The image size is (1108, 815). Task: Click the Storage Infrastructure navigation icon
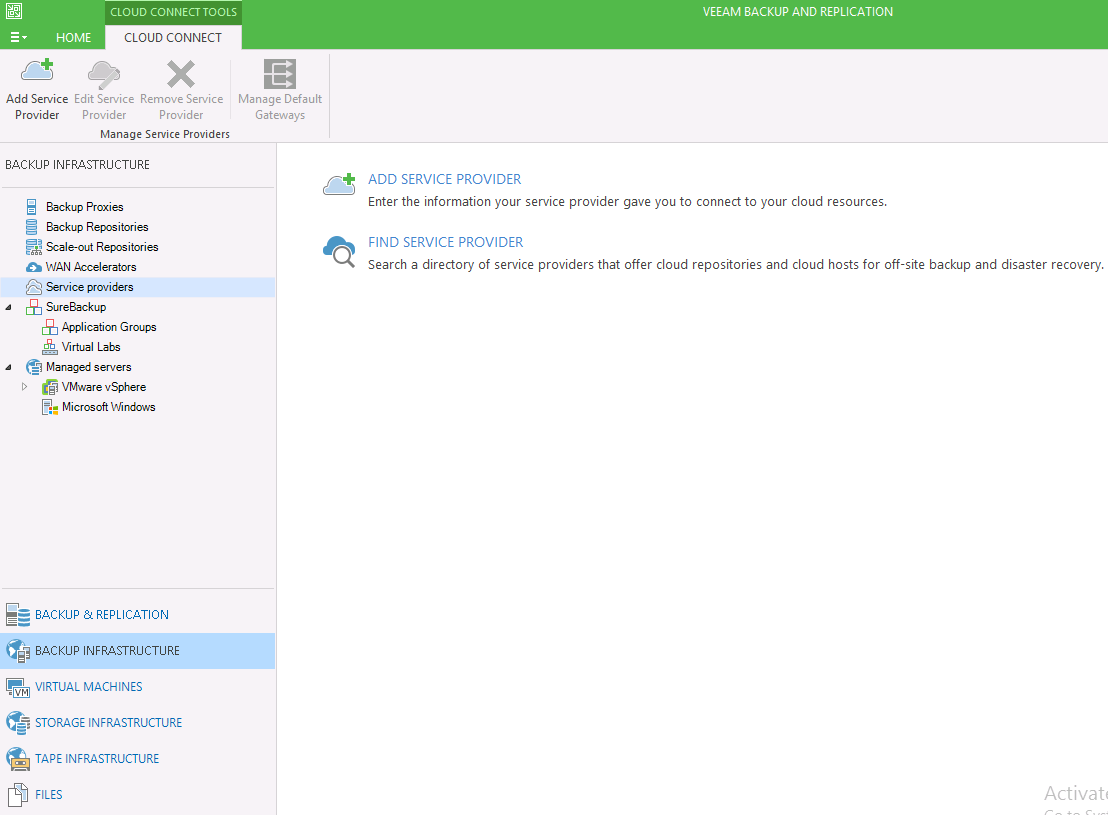[x=18, y=723]
